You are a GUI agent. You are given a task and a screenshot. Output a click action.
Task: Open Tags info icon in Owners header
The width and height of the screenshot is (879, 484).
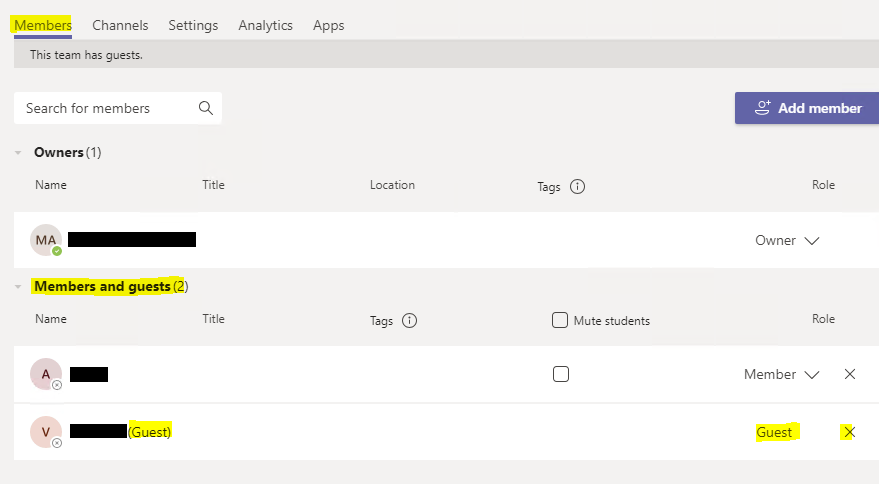[577, 186]
